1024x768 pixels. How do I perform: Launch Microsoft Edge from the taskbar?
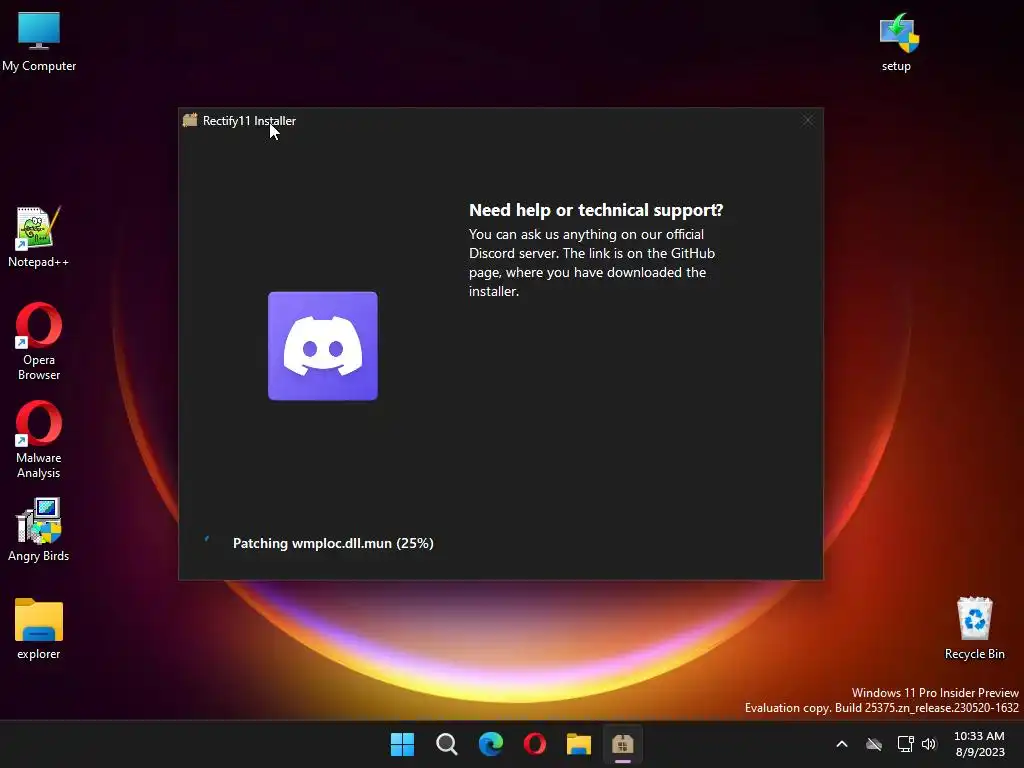[x=490, y=744]
